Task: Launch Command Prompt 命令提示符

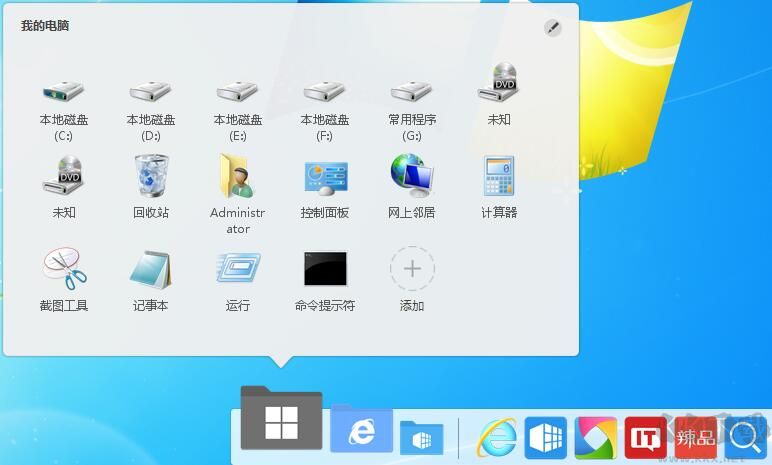Action: [325, 269]
